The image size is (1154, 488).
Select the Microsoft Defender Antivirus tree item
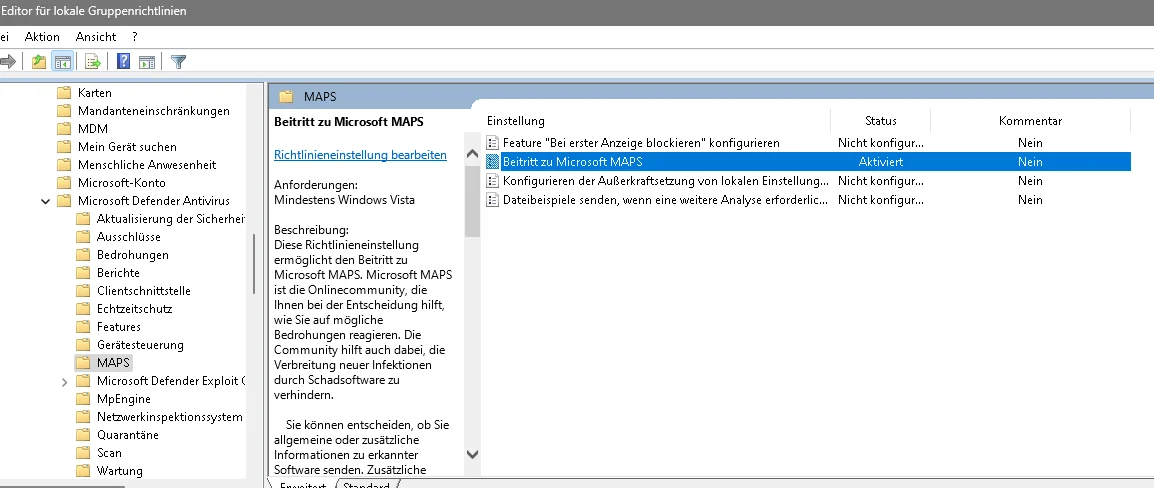click(154, 201)
